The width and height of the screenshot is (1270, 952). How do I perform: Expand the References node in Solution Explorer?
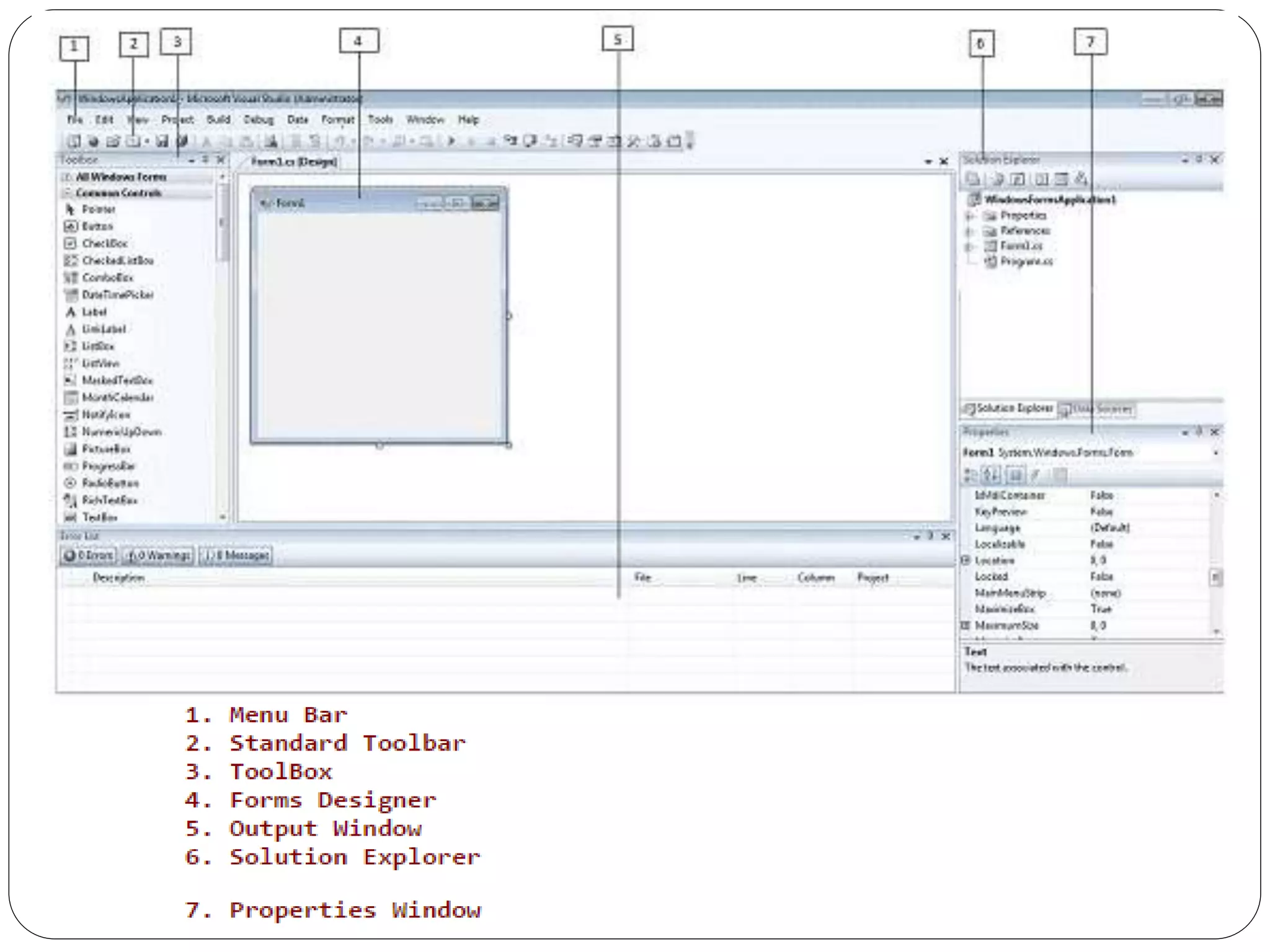click(969, 231)
